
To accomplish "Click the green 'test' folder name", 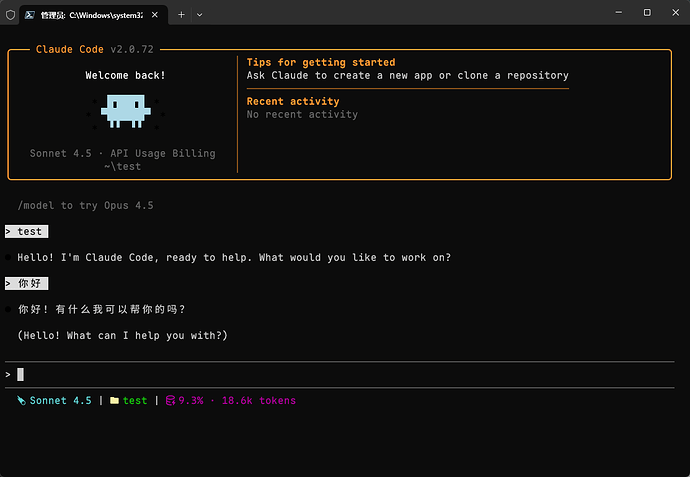I will coord(135,400).
